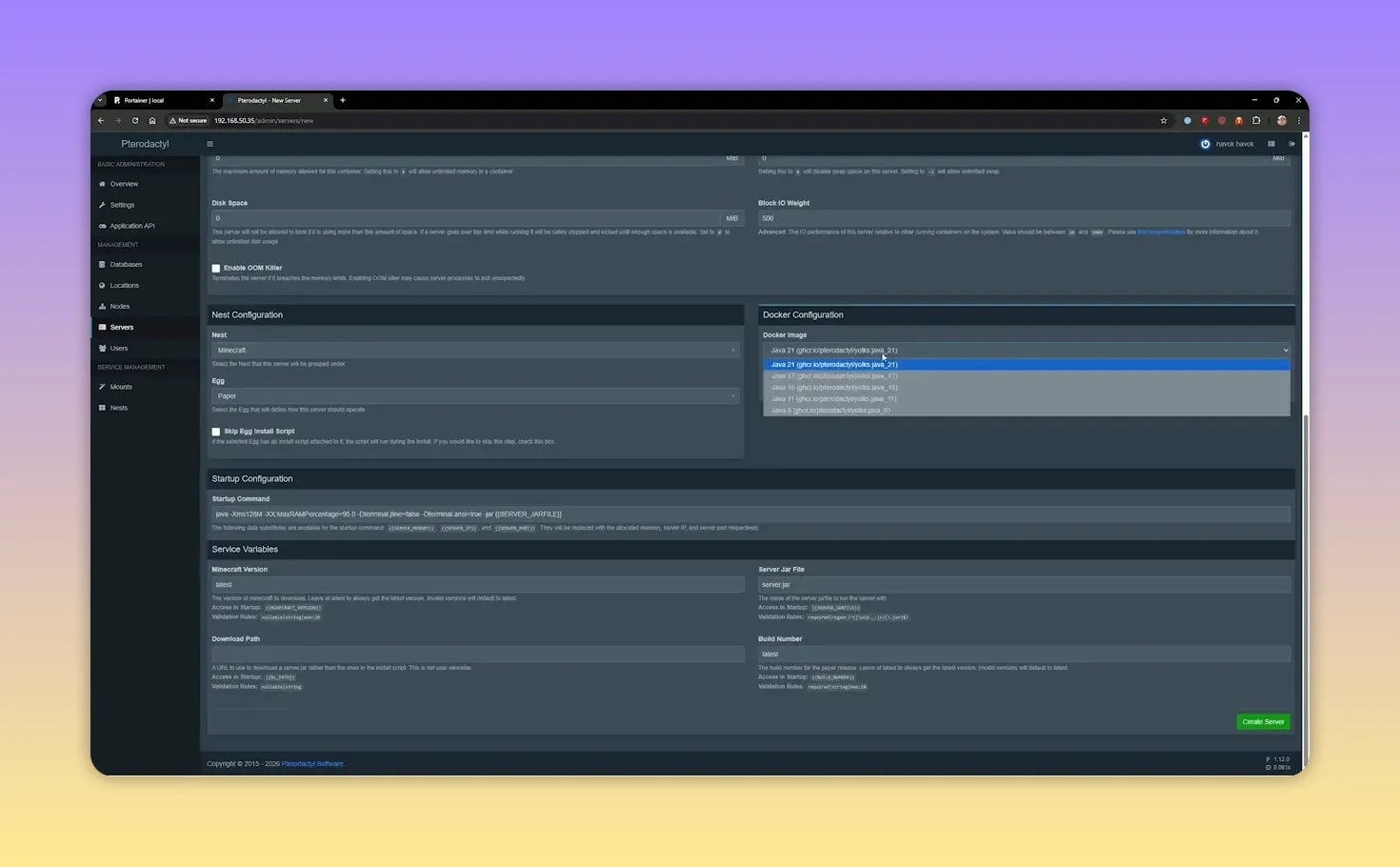Open the Egg dropdown showing Paper

click(x=475, y=395)
